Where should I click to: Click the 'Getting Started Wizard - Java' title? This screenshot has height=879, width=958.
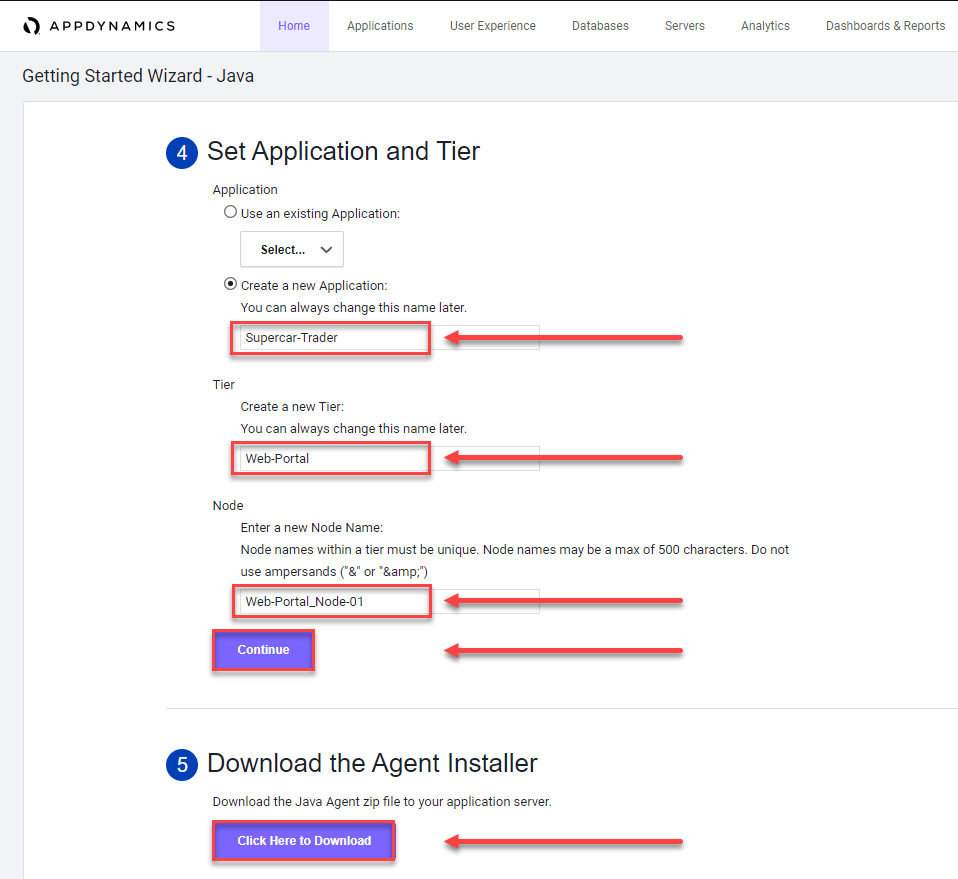pos(138,76)
